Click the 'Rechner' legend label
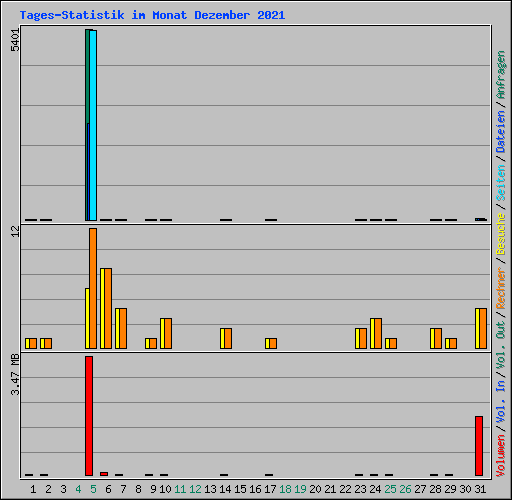Image resolution: width=512 pixels, height=500 pixels. pyautogui.click(x=501, y=288)
